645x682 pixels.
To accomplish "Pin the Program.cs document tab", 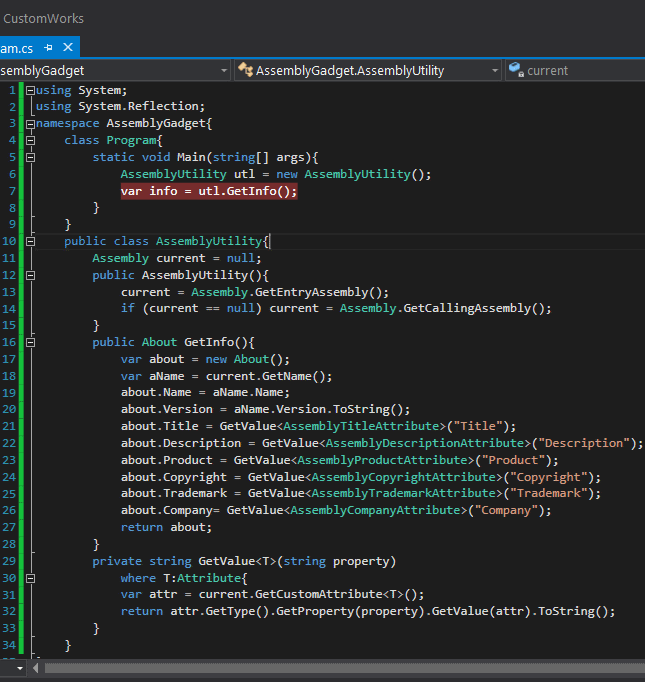I will (48, 47).
